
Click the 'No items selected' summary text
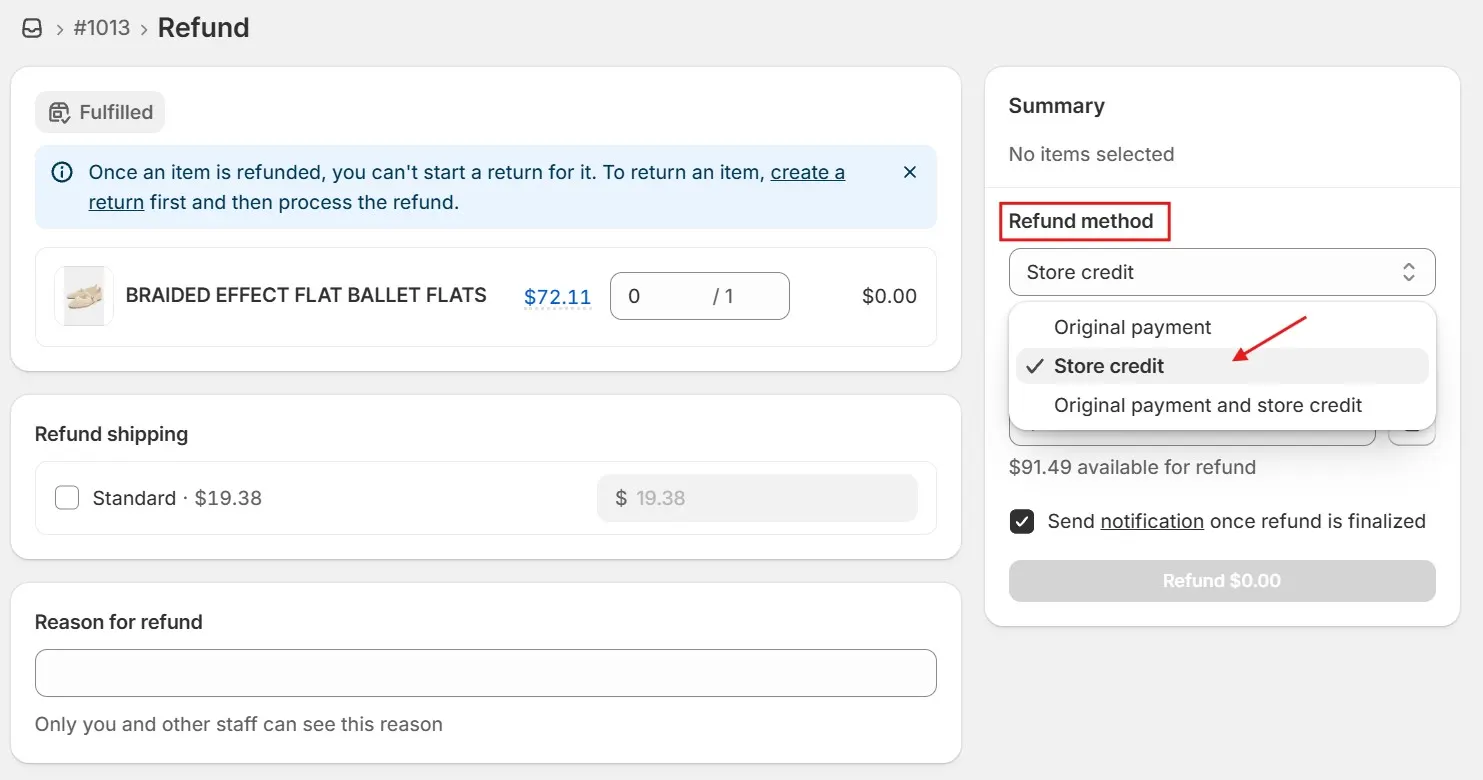click(1091, 154)
